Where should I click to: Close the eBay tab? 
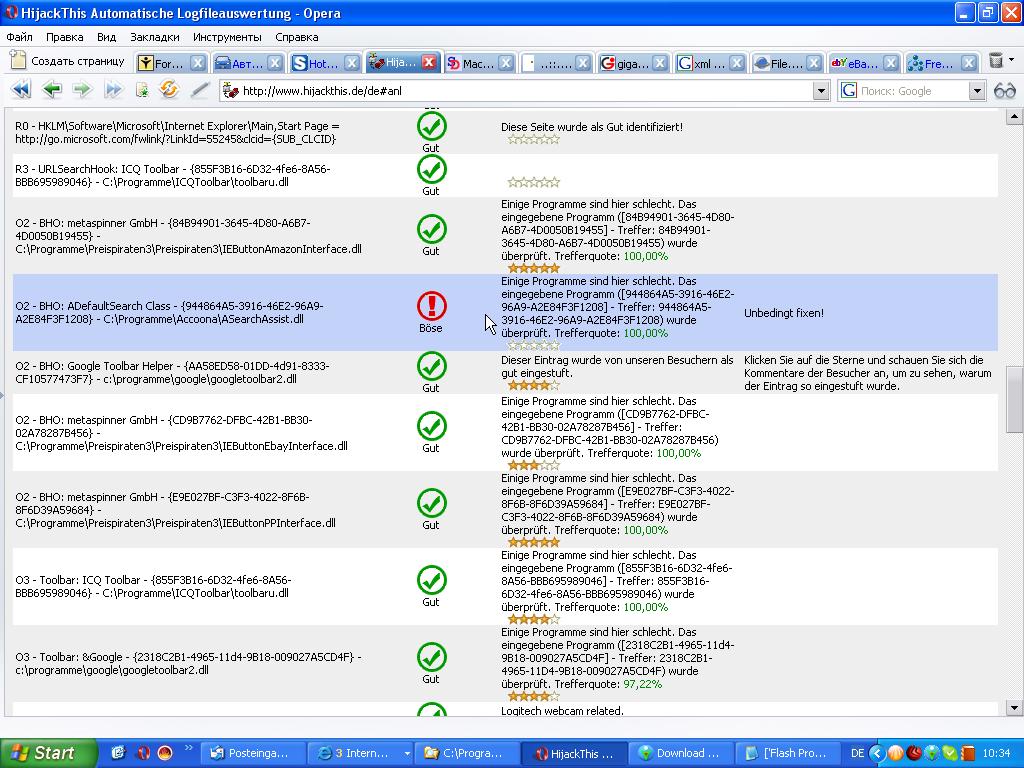click(x=891, y=63)
